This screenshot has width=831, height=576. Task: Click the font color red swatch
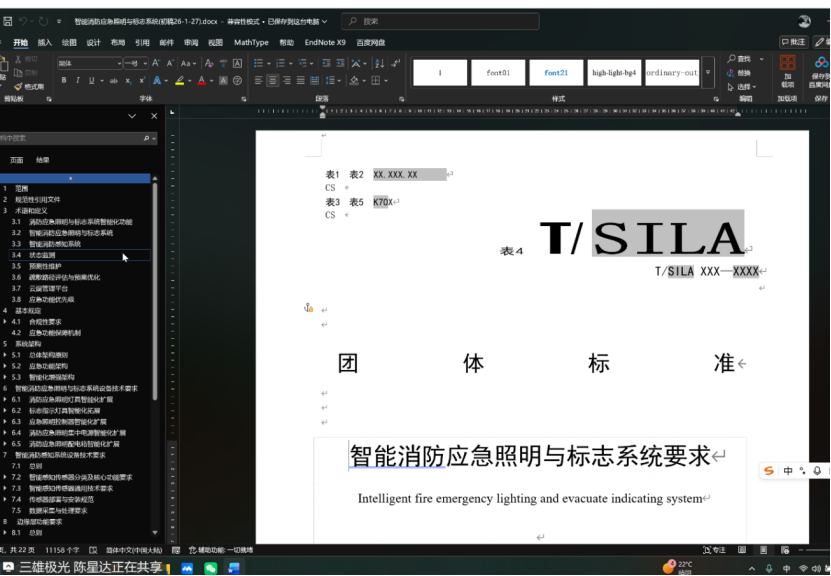click(x=201, y=84)
